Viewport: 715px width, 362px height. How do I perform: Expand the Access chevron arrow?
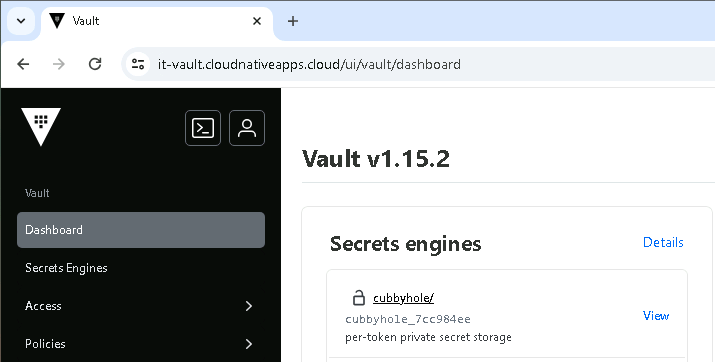click(249, 306)
